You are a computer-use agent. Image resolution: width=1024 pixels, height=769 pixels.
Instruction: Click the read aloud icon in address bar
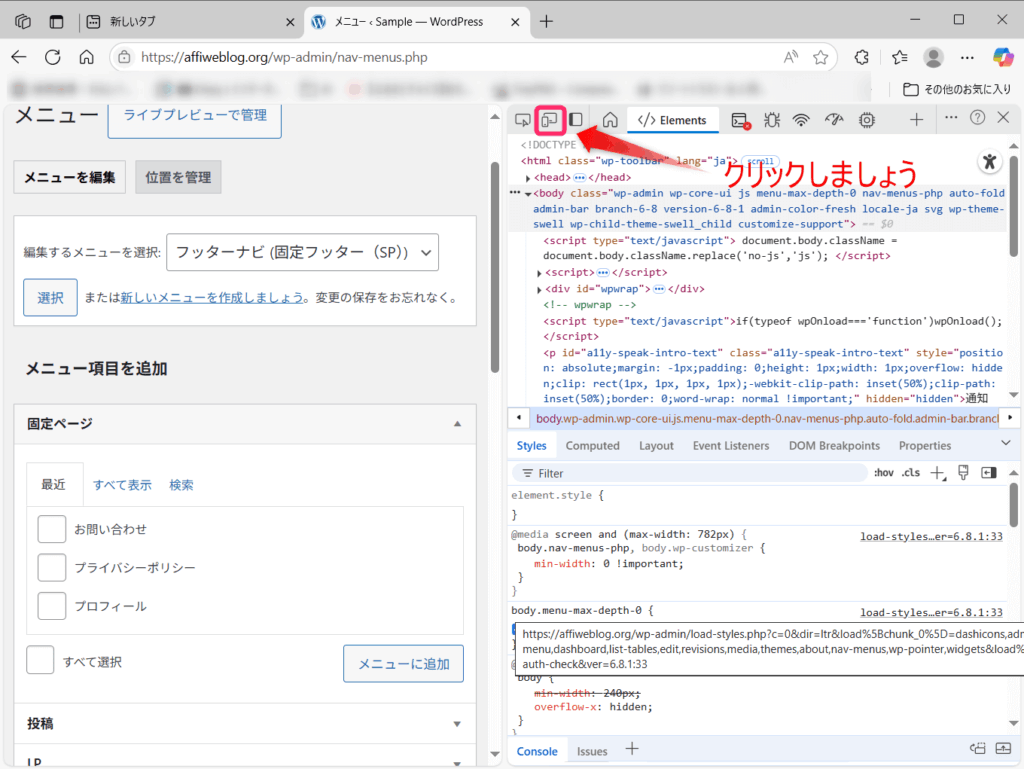pyautogui.click(x=791, y=57)
